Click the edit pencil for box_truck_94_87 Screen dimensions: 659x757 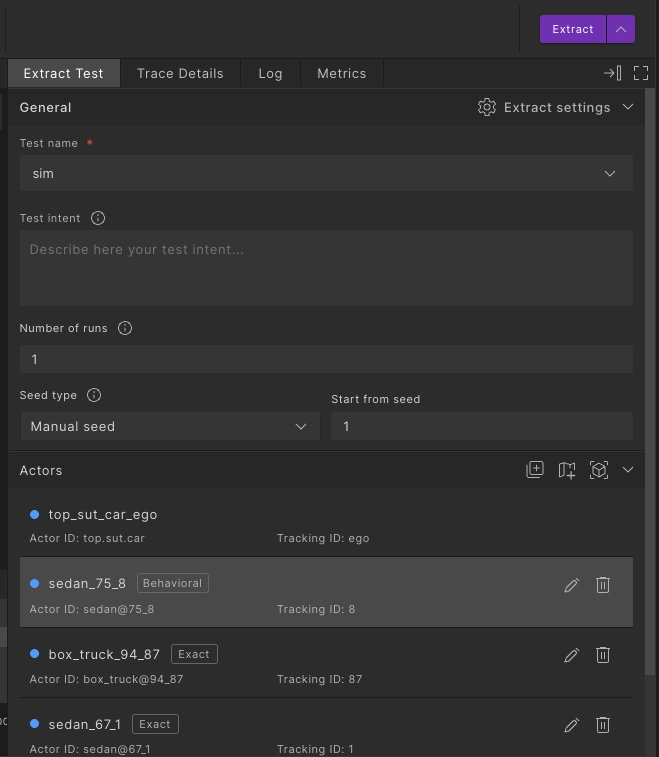[x=572, y=655]
